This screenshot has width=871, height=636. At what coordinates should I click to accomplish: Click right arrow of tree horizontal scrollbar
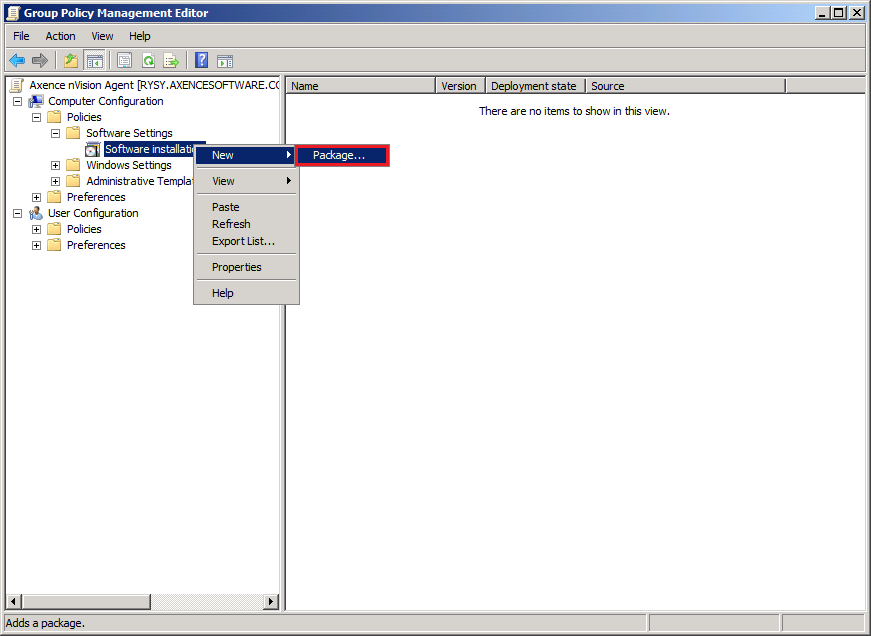(x=271, y=601)
